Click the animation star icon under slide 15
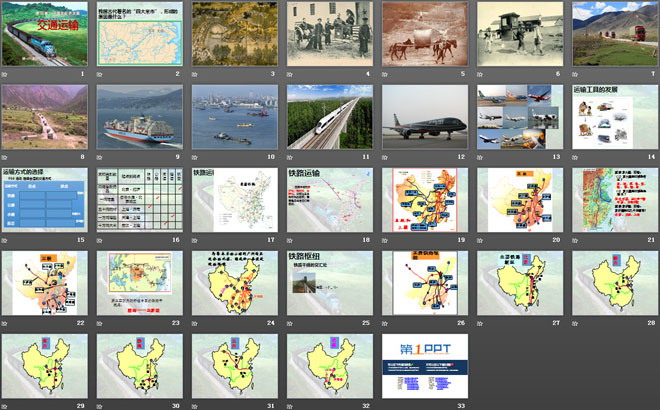 [x=5, y=241]
